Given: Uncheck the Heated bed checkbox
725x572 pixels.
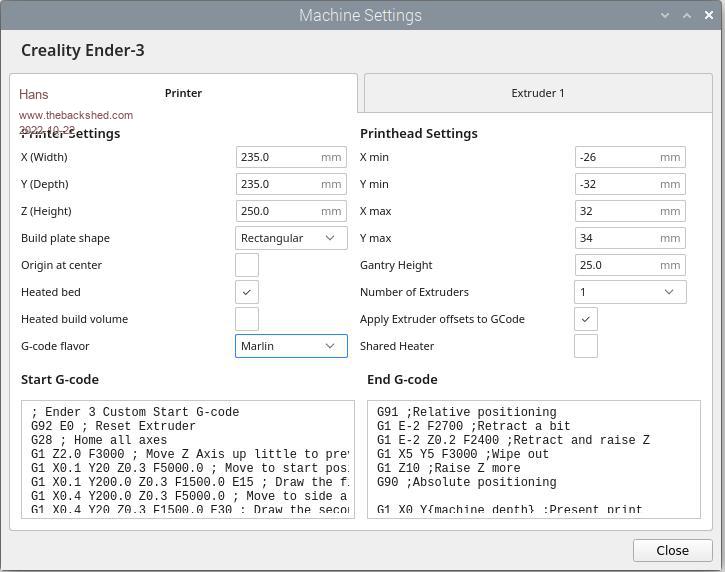Looking at the screenshot, I should click(247, 292).
